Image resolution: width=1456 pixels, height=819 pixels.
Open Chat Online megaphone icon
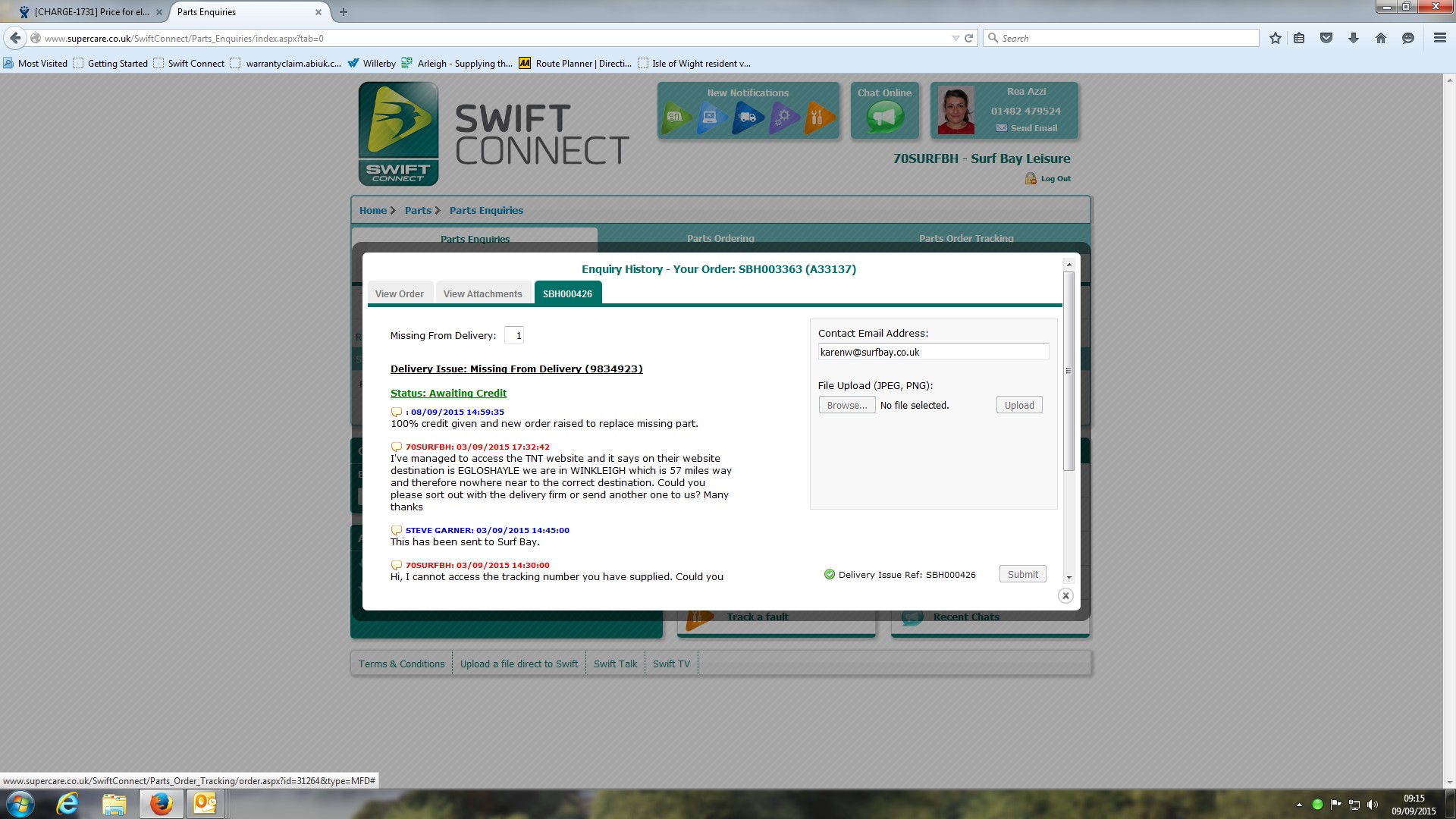click(884, 117)
